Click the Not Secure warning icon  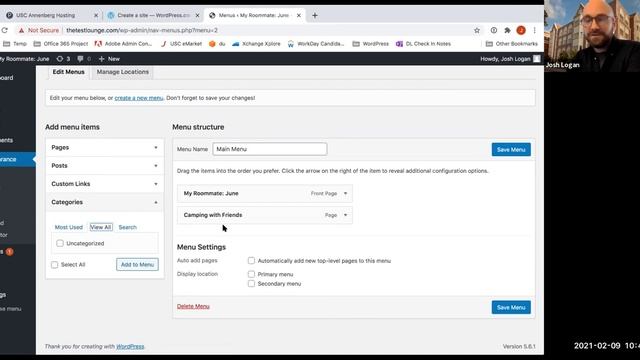[x=21, y=30]
